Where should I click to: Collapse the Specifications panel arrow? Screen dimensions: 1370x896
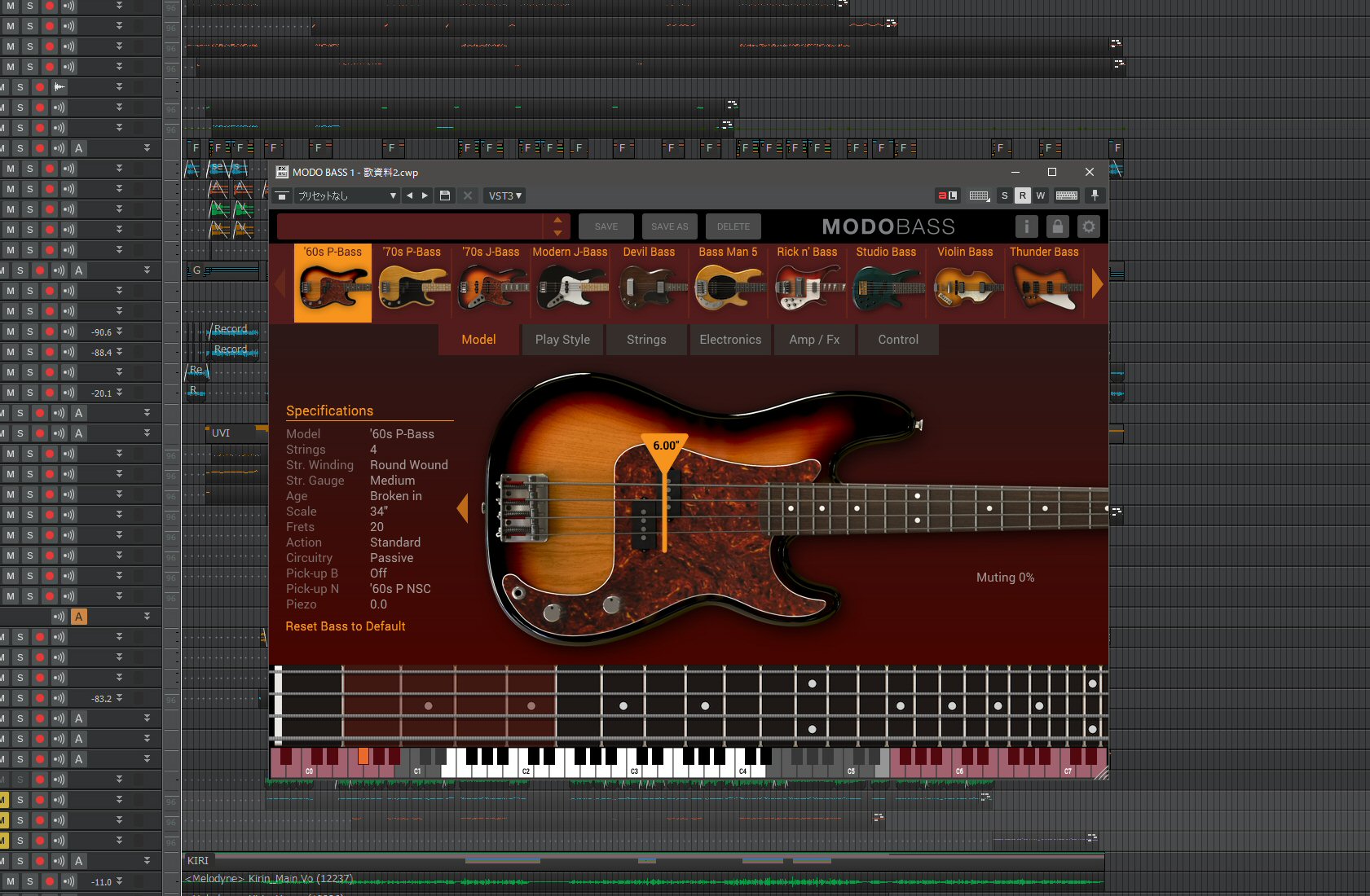[462, 508]
